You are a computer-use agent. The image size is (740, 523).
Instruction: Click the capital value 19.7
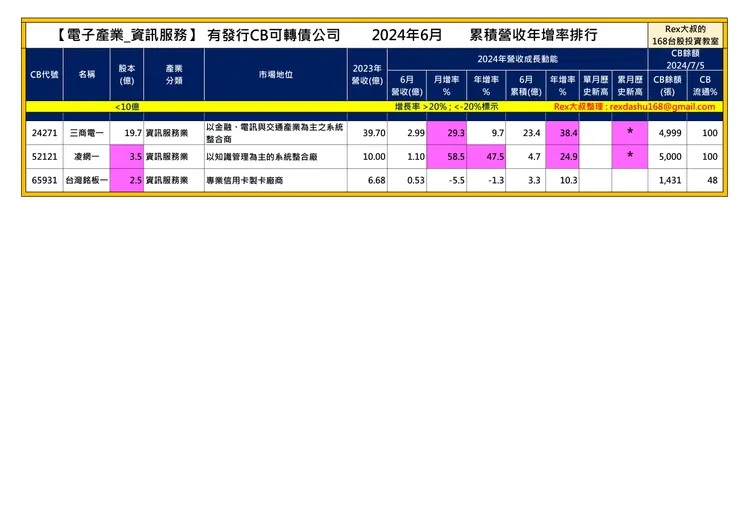click(133, 133)
